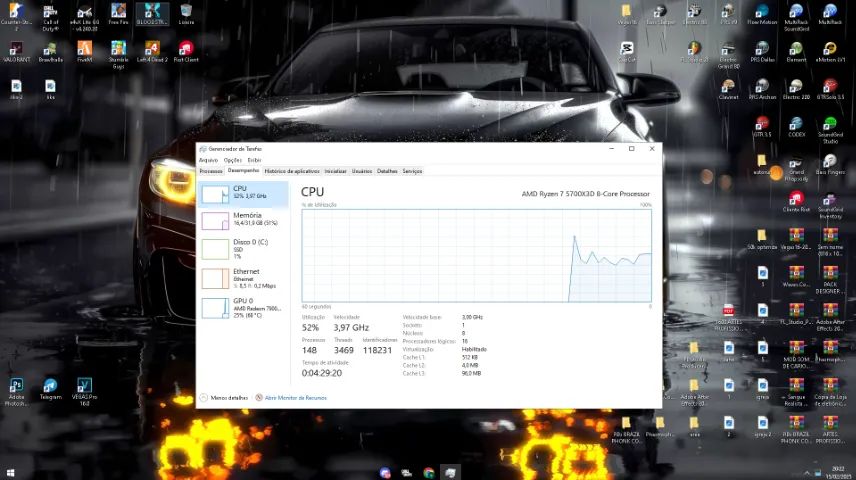Select the Grand Rhapsody desktop icon

tap(796, 168)
